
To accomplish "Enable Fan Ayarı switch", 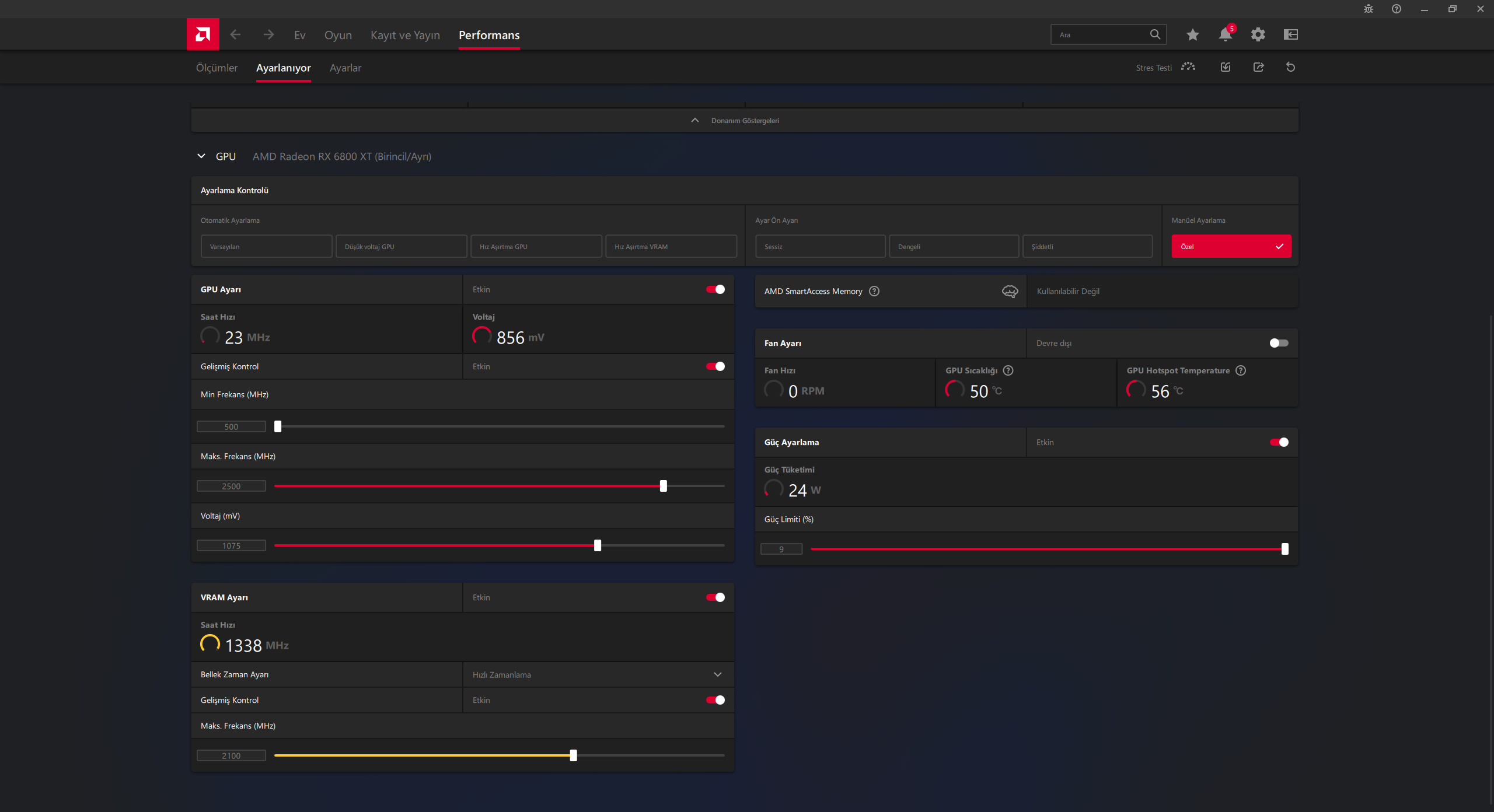I will (1279, 343).
